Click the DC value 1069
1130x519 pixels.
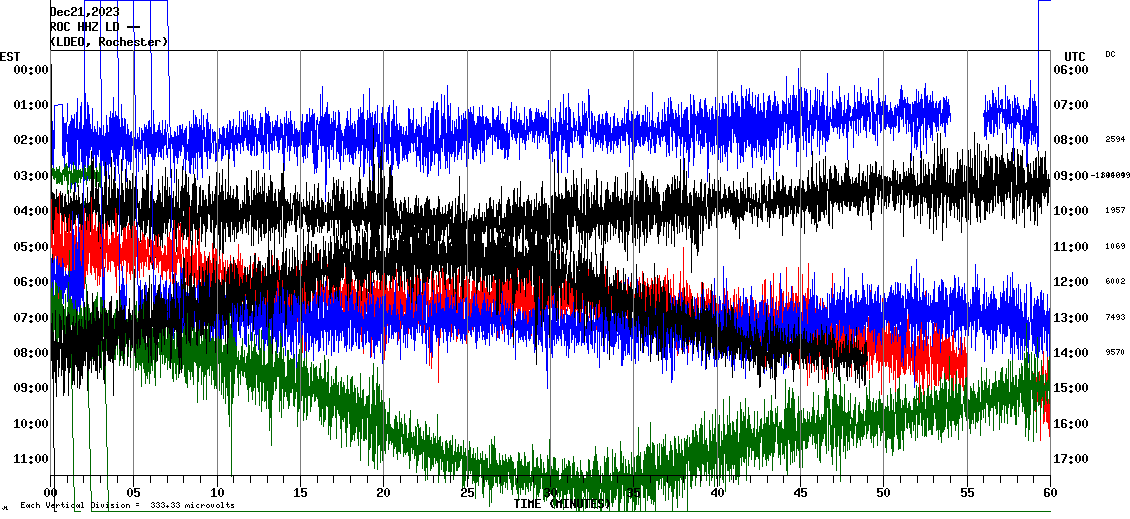(1115, 246)
